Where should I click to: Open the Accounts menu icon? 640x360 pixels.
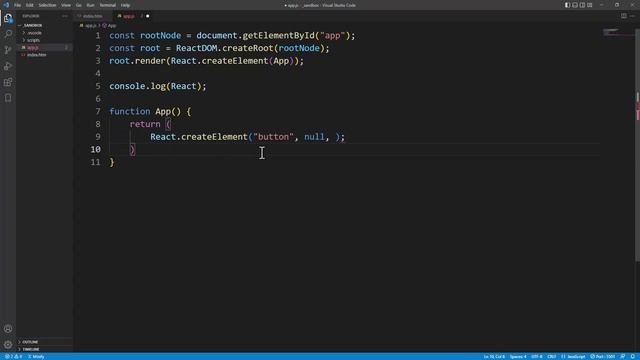pyautogui.click(x=8, y=329)
